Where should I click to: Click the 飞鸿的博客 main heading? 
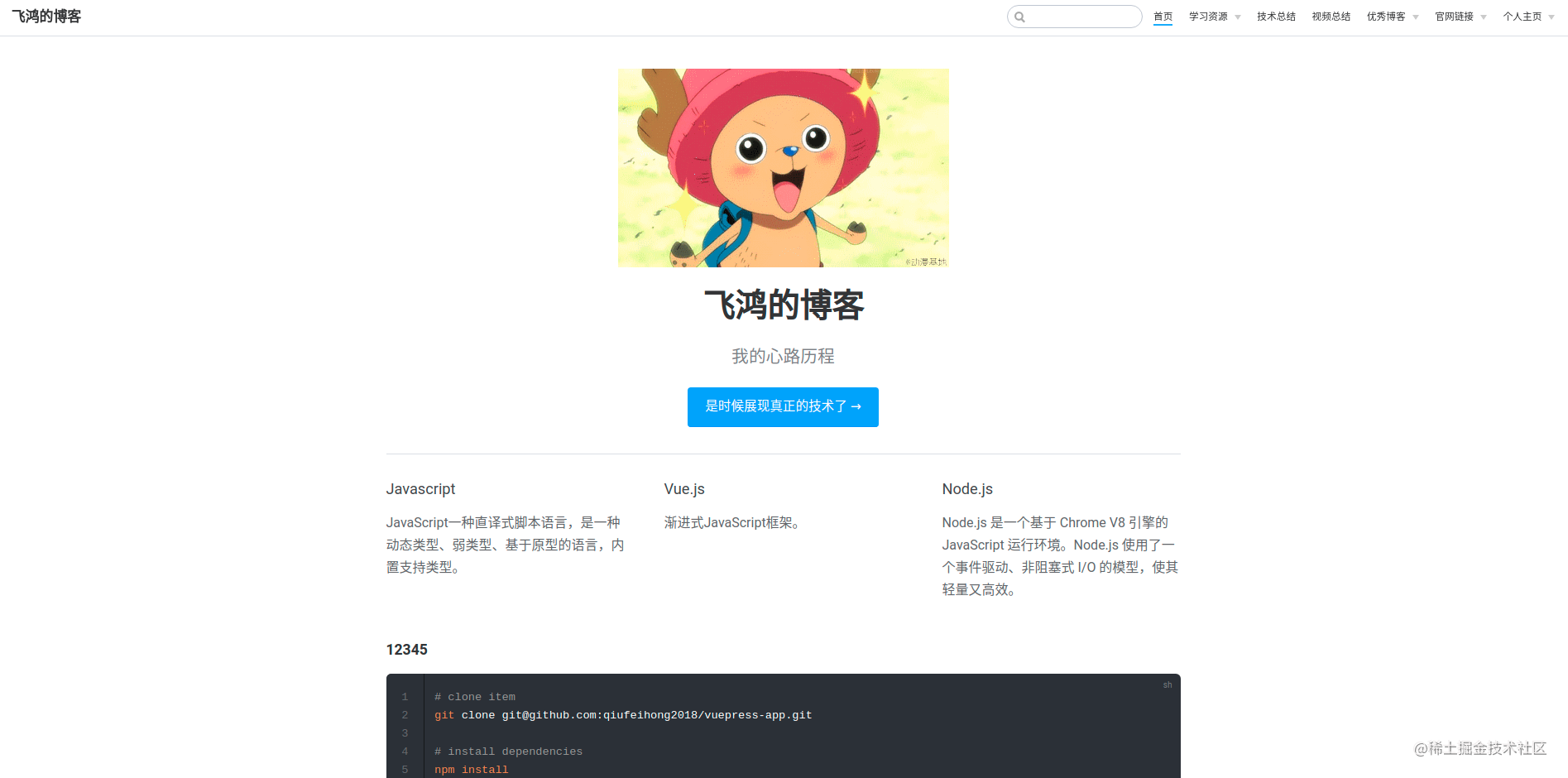tap(784, 305)
